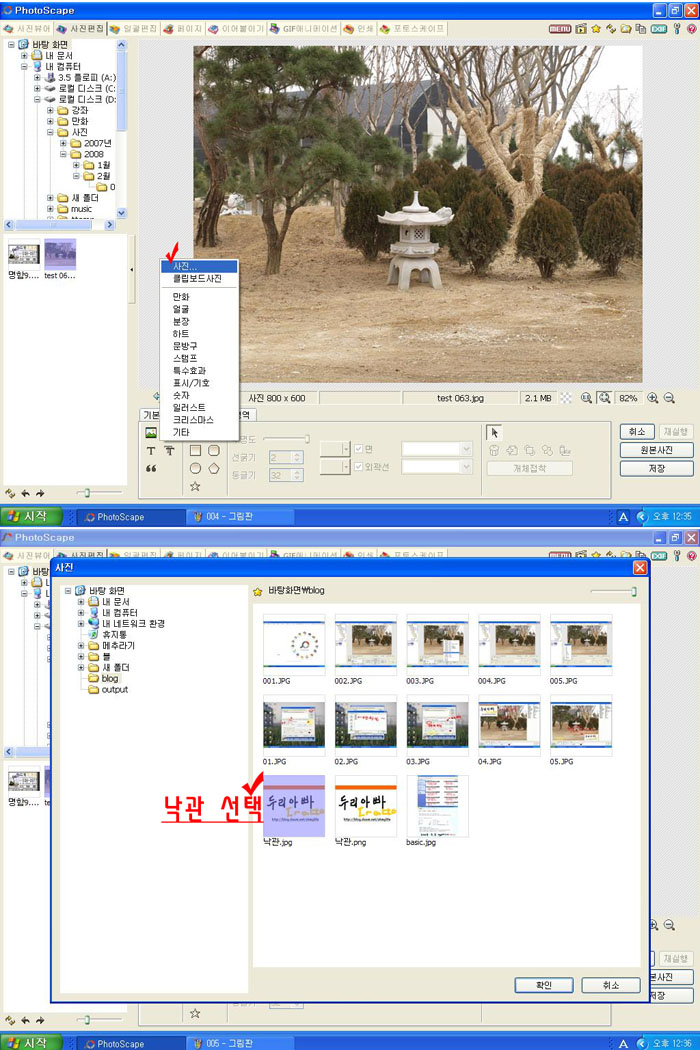
Task: Click 취소 in the 사진 dialog
Action: 611,985
